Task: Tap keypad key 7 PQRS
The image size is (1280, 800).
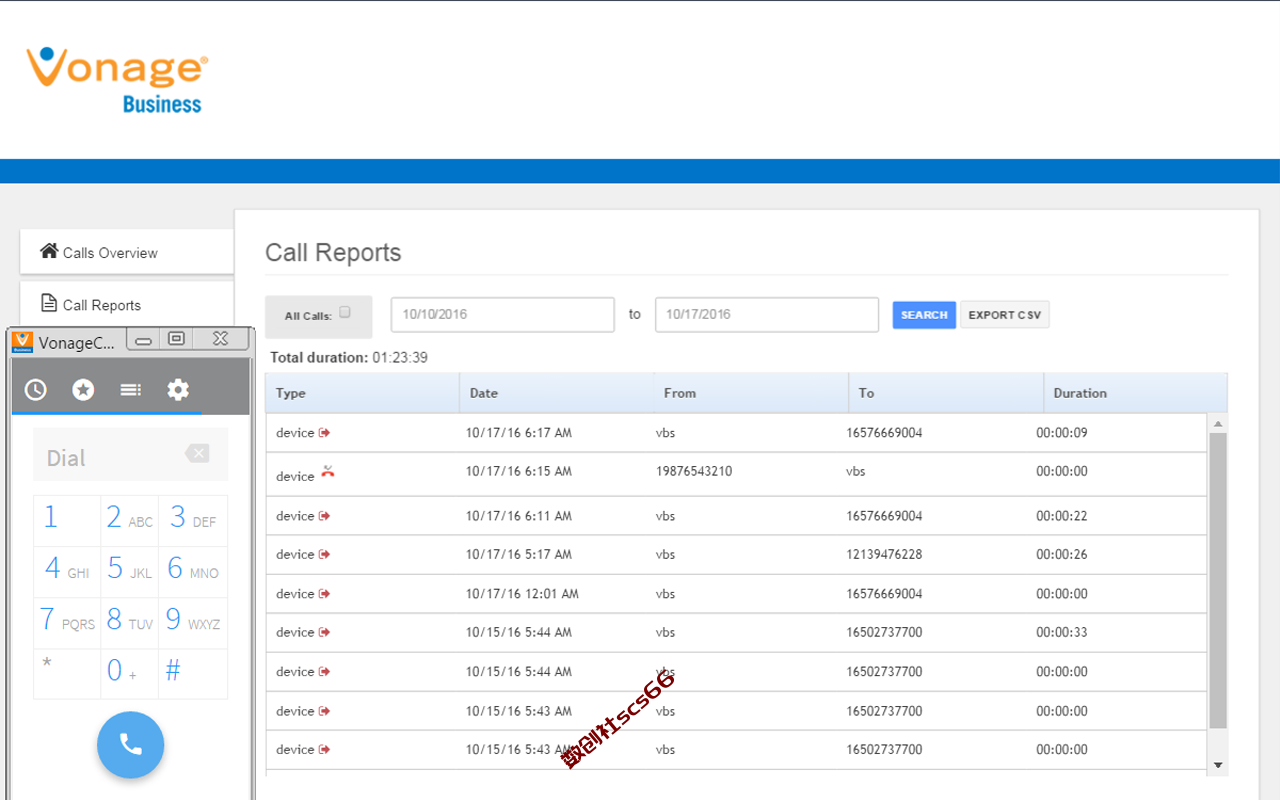Action: (67, 622)
